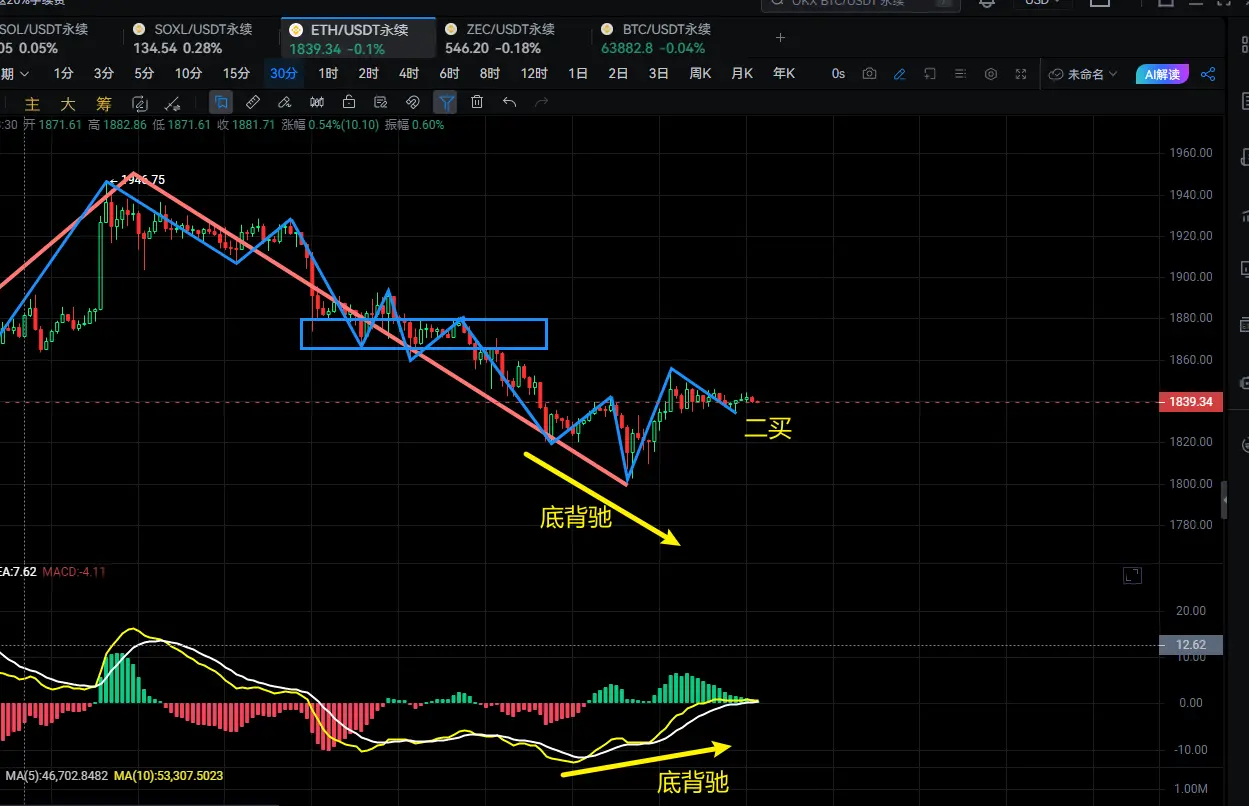Toggle the blue drawing pencil tool
The height and width of the screenshot is (806, 1249).
(899, 74)
